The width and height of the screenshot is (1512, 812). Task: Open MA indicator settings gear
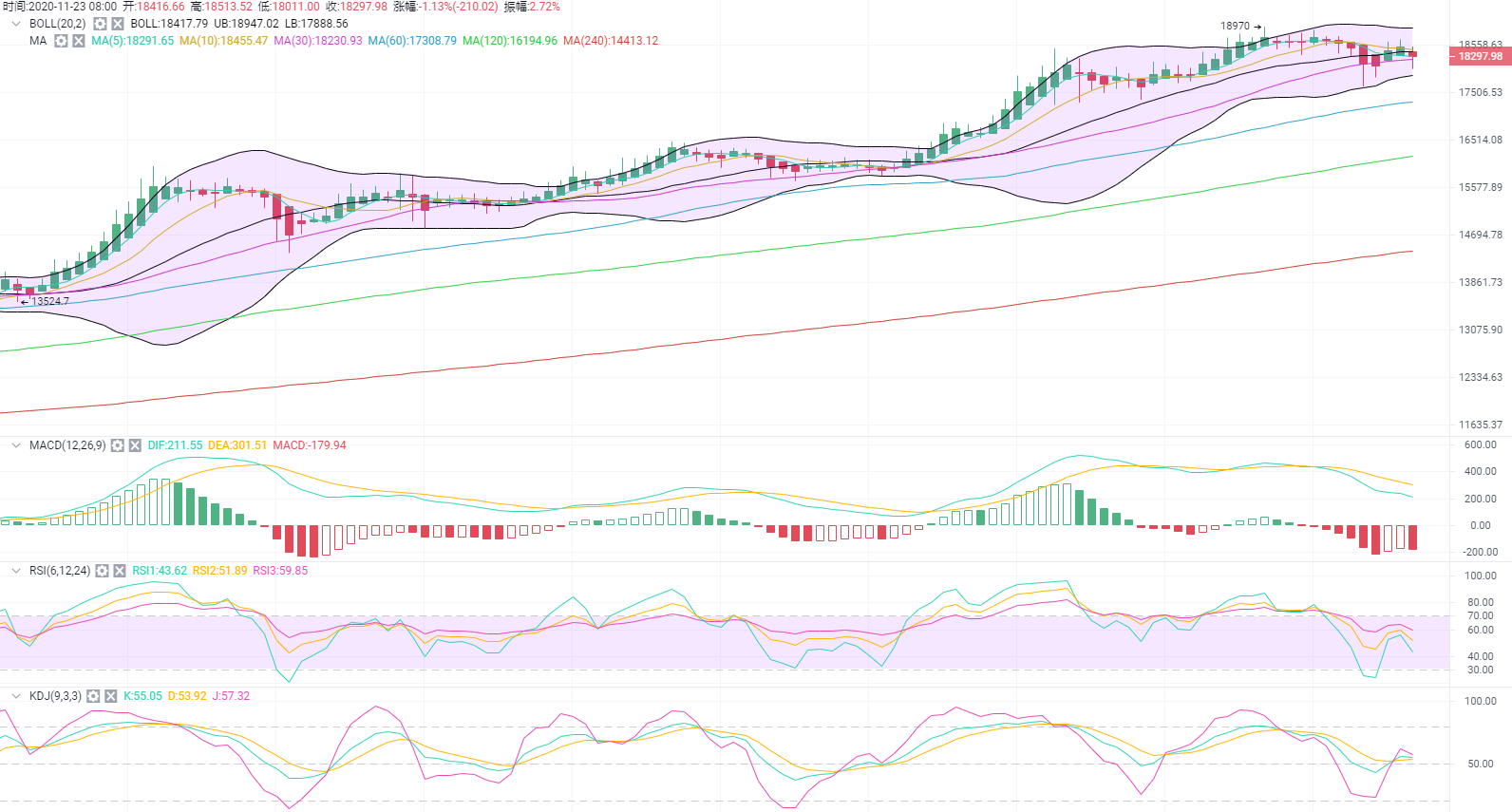[x=61, y=41]
